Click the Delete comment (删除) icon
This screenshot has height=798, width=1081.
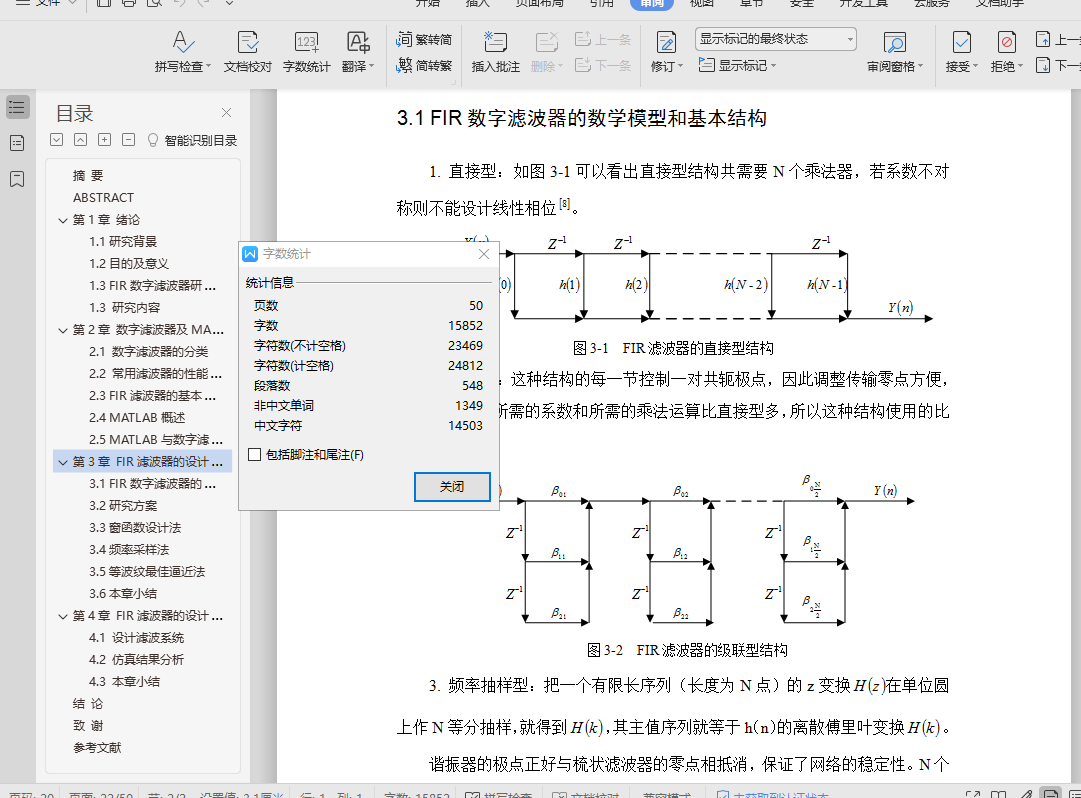(x=546, y=43)
